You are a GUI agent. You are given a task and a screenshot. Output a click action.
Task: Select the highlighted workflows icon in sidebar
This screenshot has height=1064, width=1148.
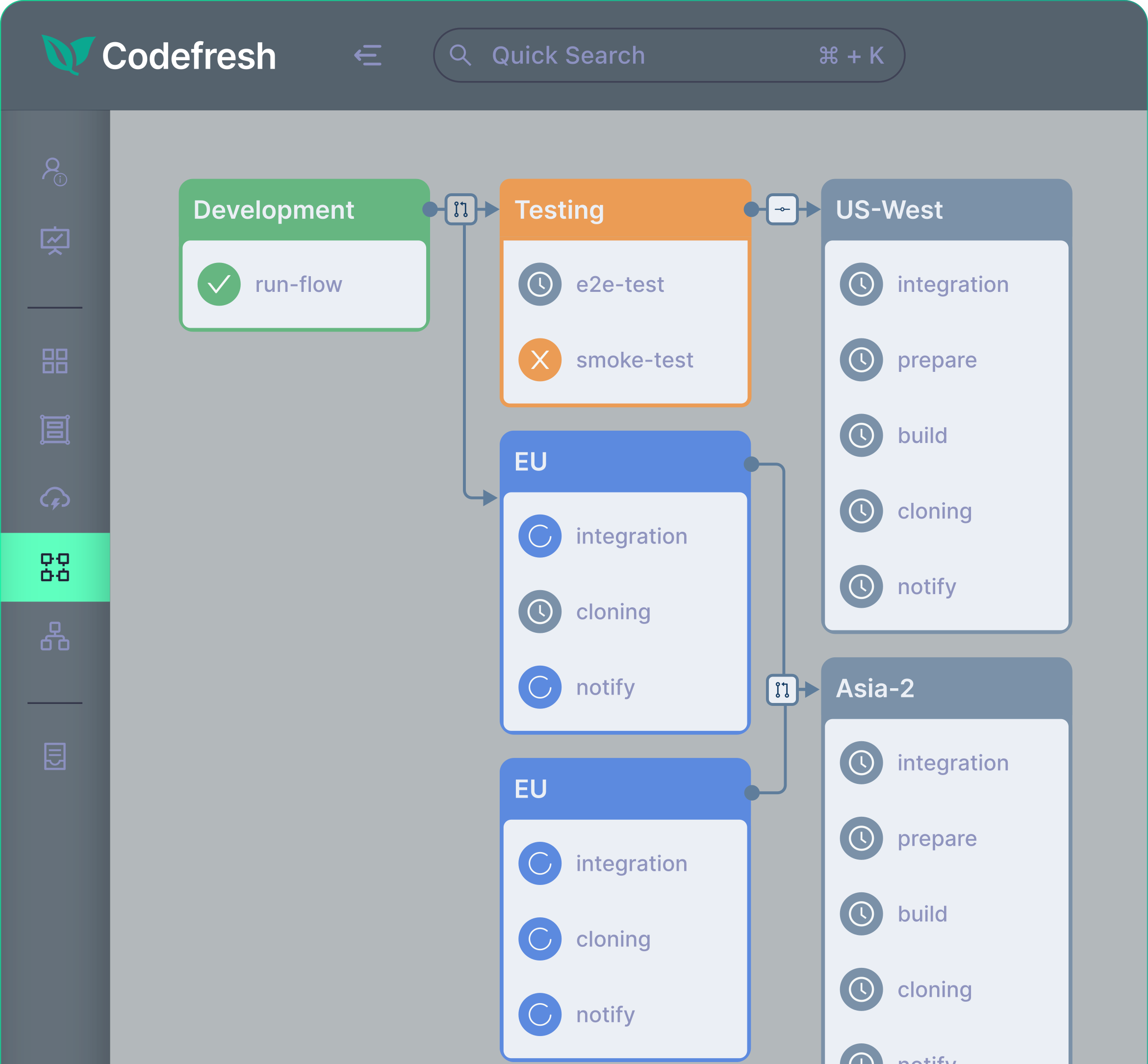[x=54, y=567]
